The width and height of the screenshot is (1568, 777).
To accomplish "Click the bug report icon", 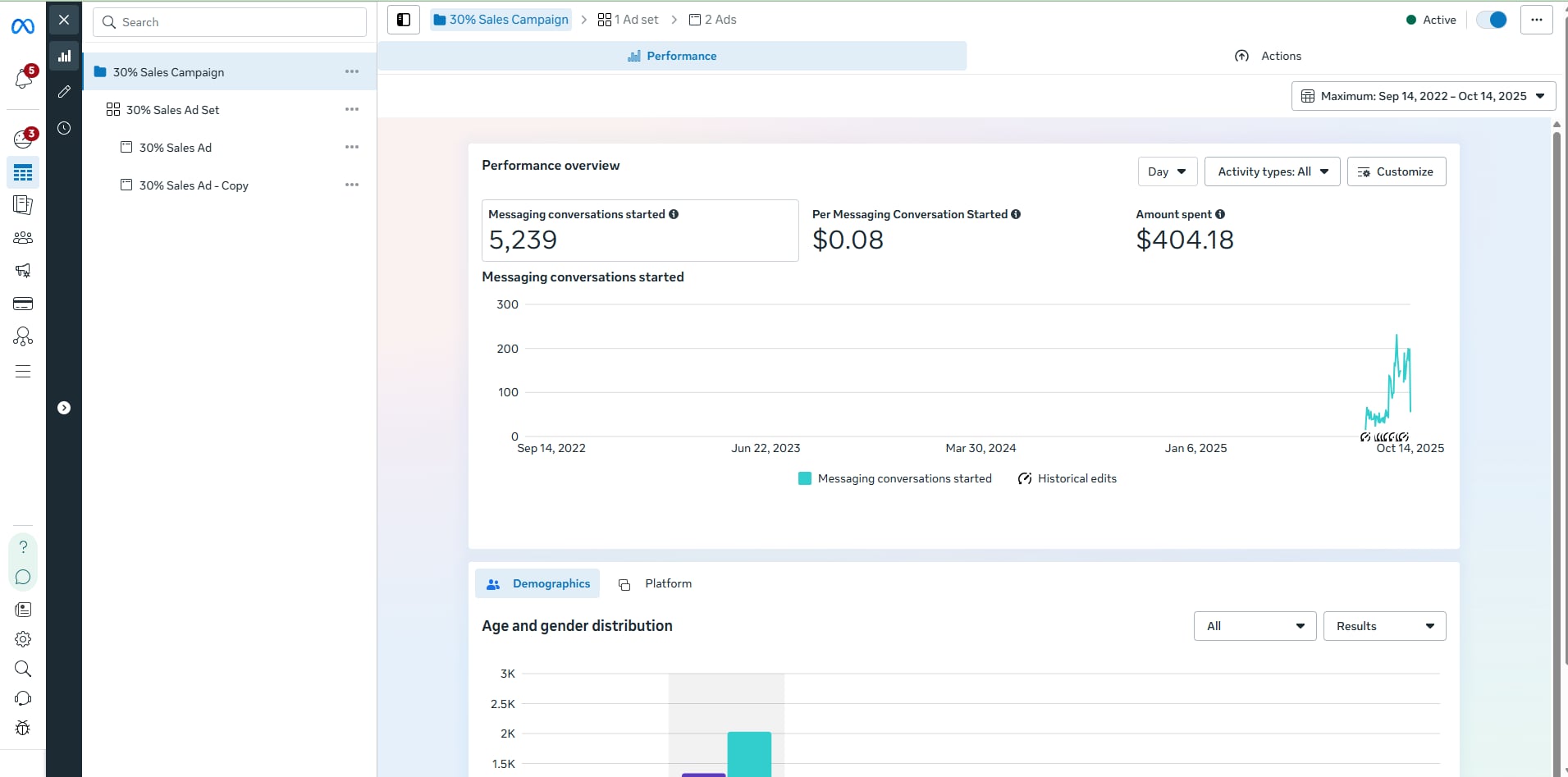I will coord(23,728).
